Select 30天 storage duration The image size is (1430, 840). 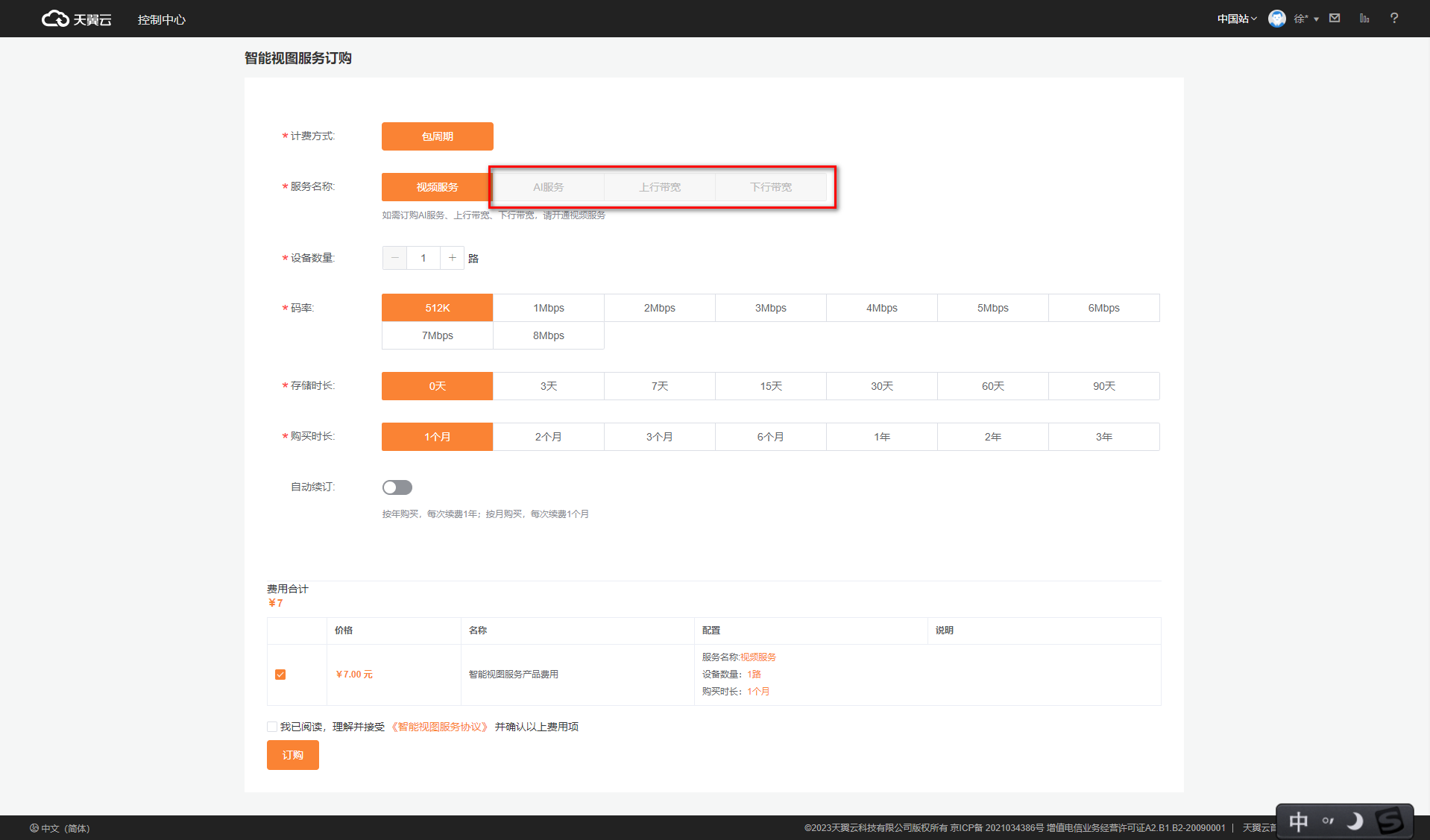point(881,386)
